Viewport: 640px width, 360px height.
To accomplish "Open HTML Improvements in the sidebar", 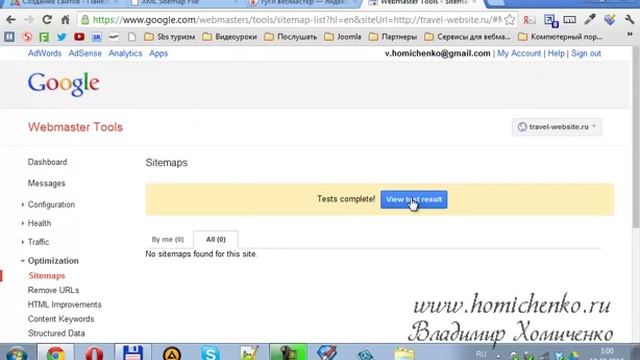I will pos(64,304).
